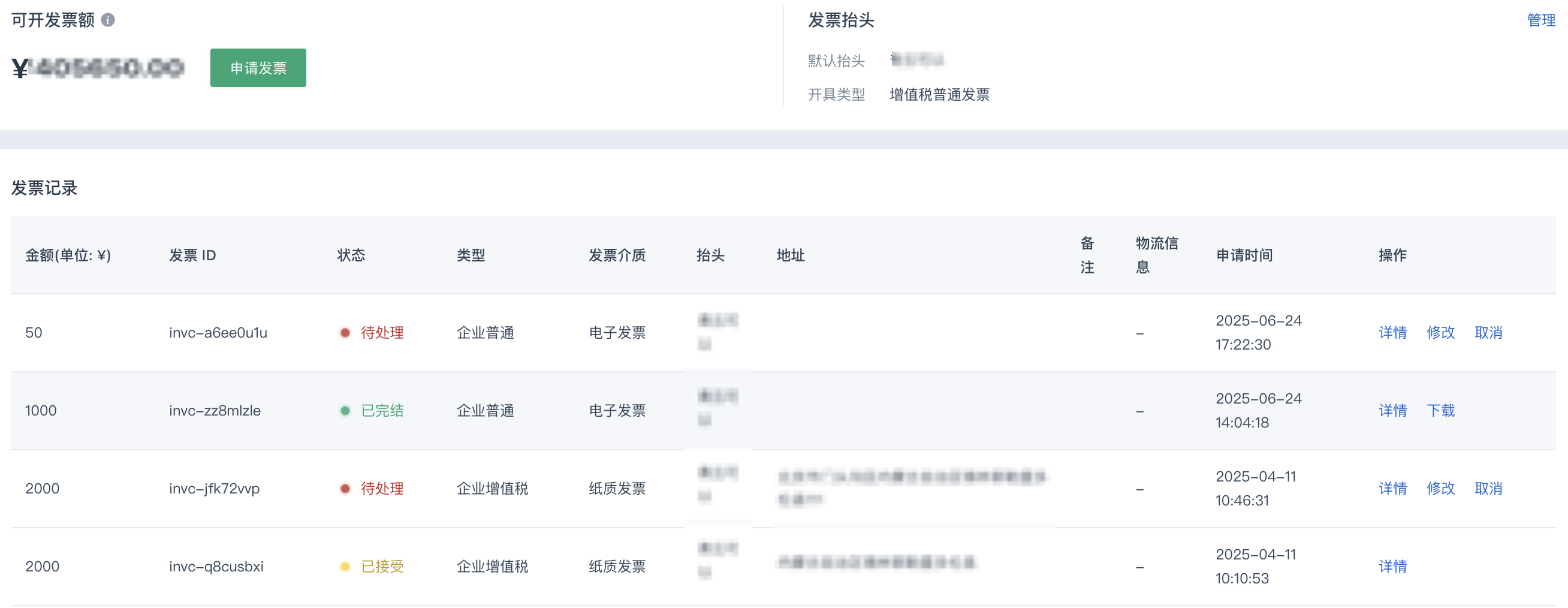Click the red 待处理 status of invc-a6ee0u1u
This screenshot has width=1568, height=608.
tap(382, 333)
